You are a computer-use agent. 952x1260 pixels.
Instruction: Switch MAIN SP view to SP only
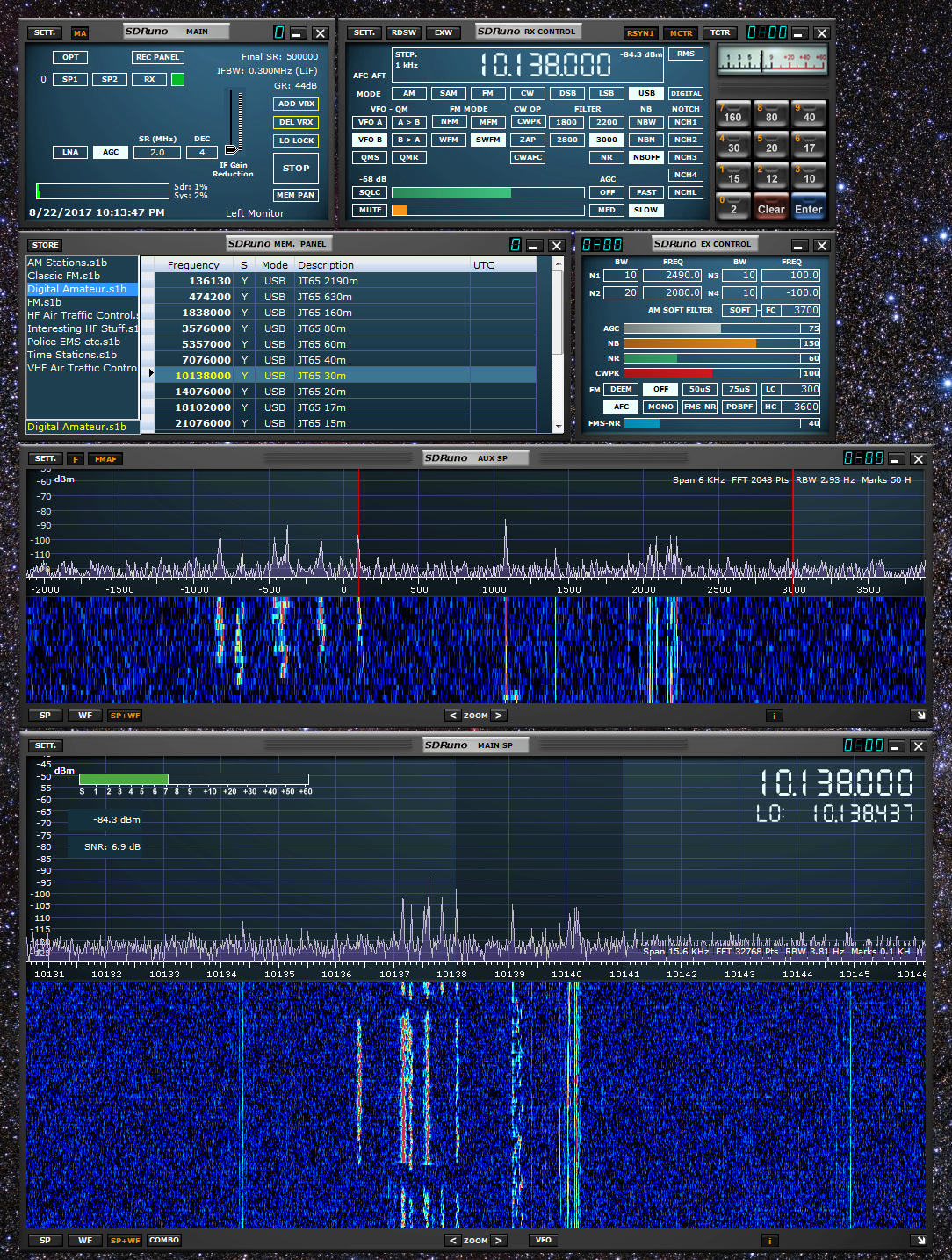click(45, 1241)
